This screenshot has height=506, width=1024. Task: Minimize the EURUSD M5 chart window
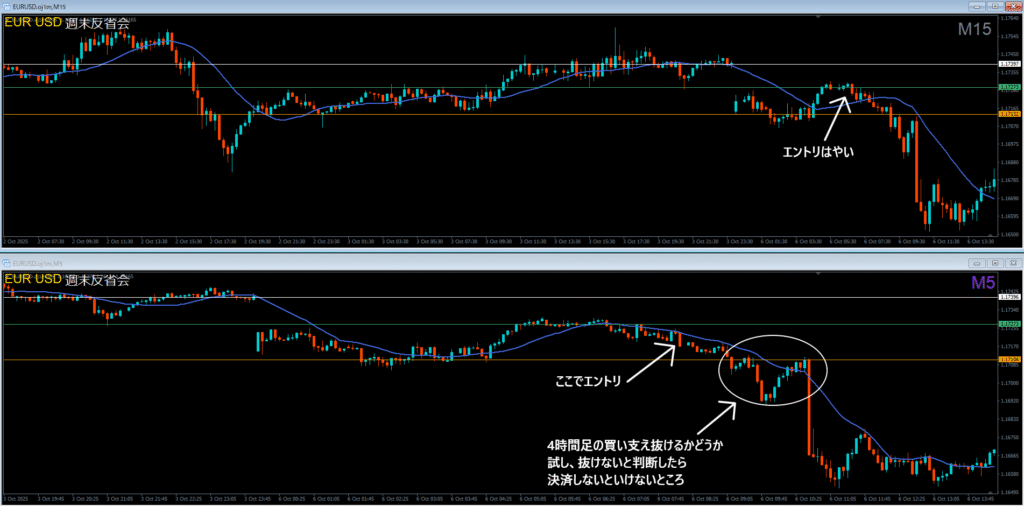977,263
